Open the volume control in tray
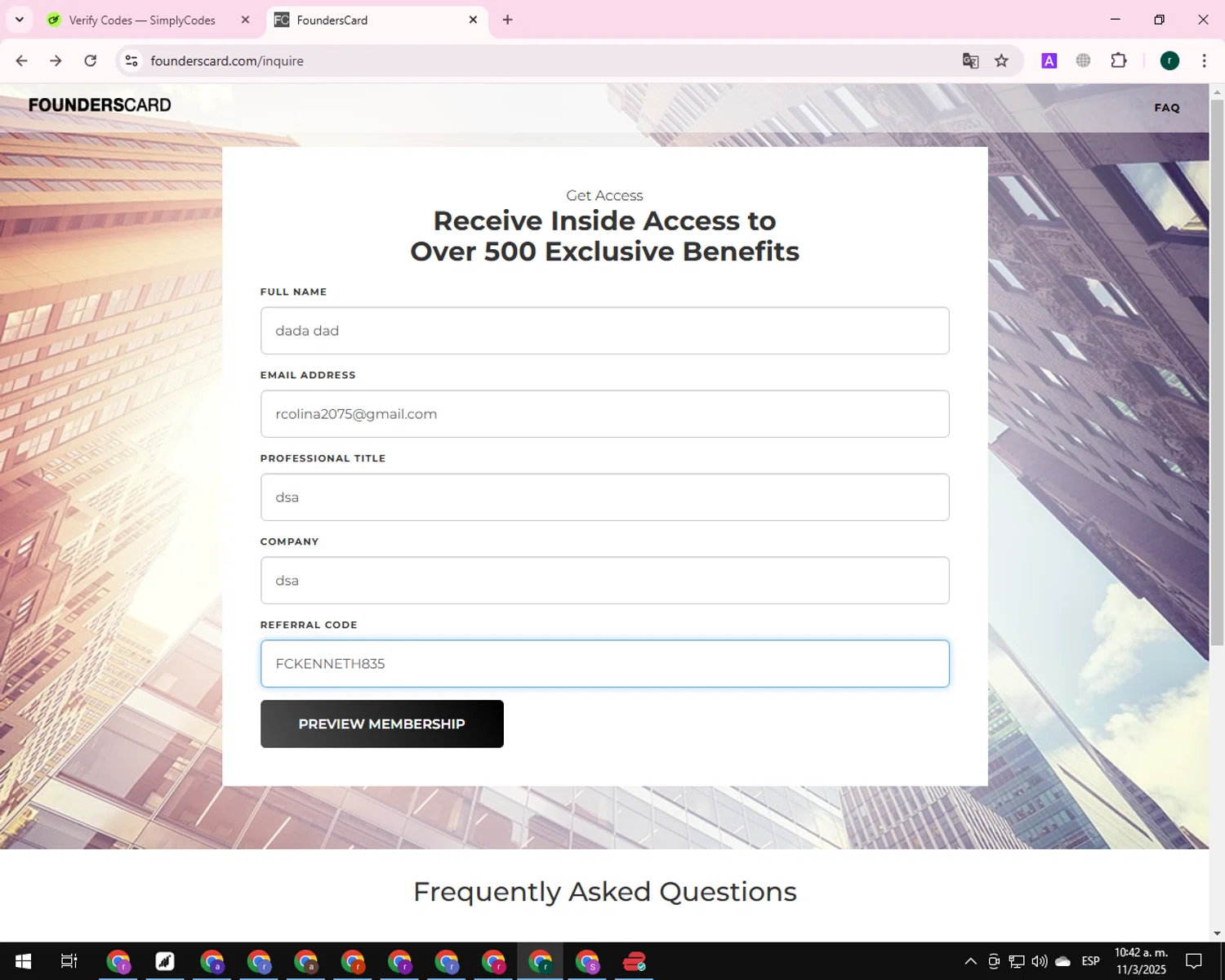Viewport: 1225px width, 980px height. tap(1040, 961)
